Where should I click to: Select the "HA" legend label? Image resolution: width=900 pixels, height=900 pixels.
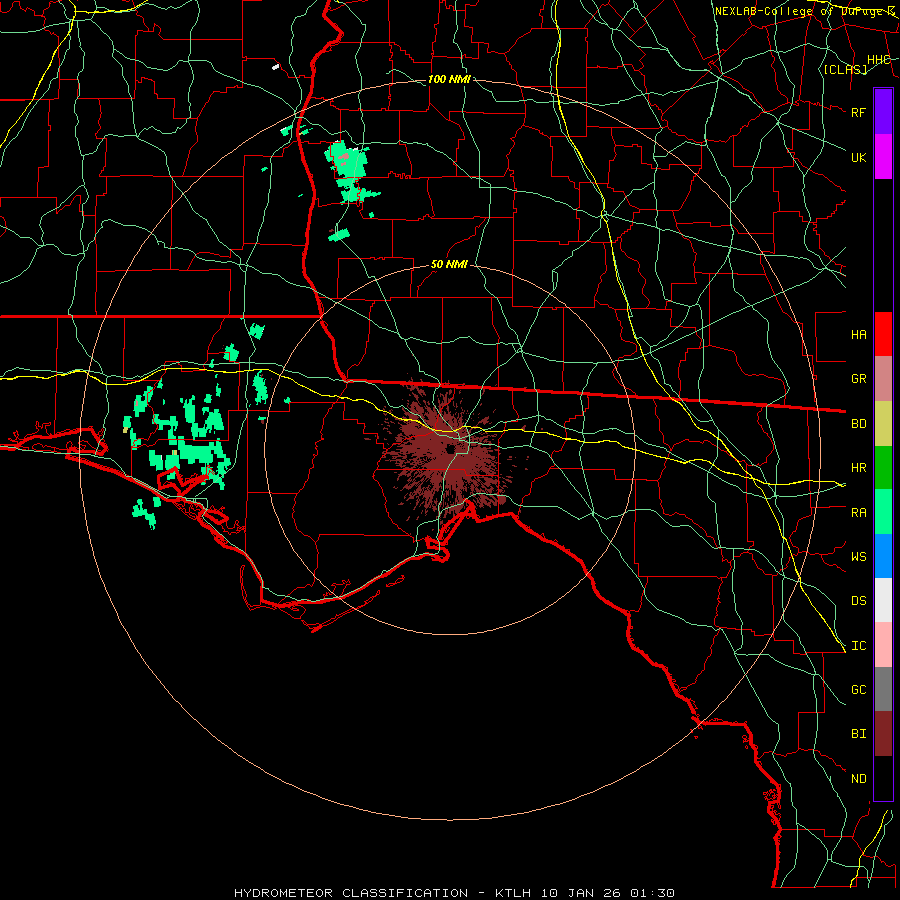pos(858,334)
